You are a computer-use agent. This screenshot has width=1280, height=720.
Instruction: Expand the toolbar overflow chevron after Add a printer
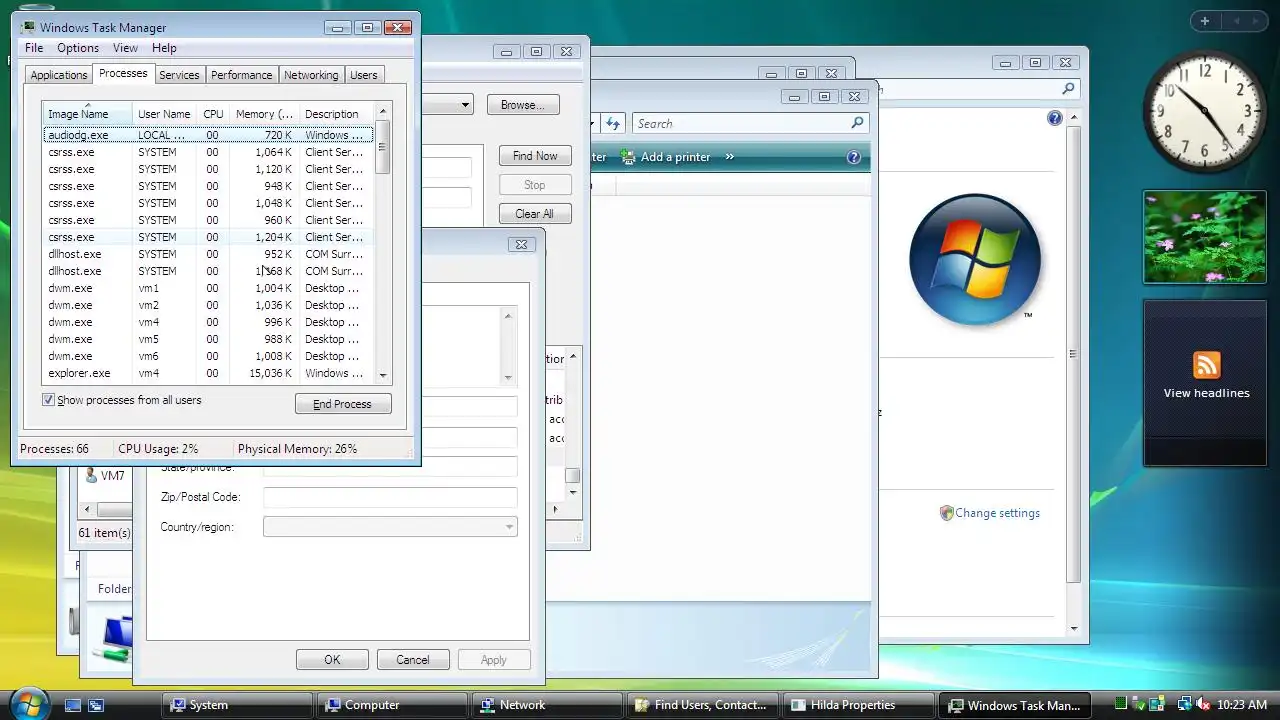pos(729,157)
